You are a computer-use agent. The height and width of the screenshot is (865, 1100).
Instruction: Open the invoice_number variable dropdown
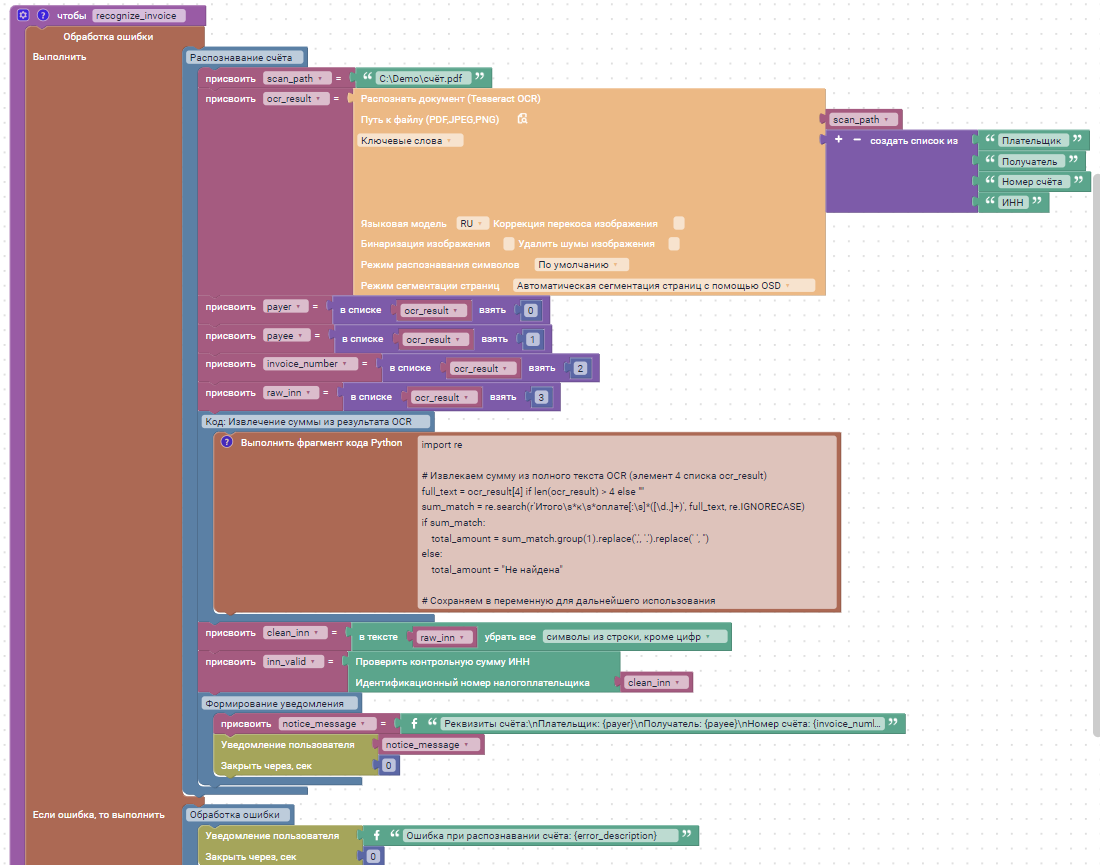tap(310, 363)
